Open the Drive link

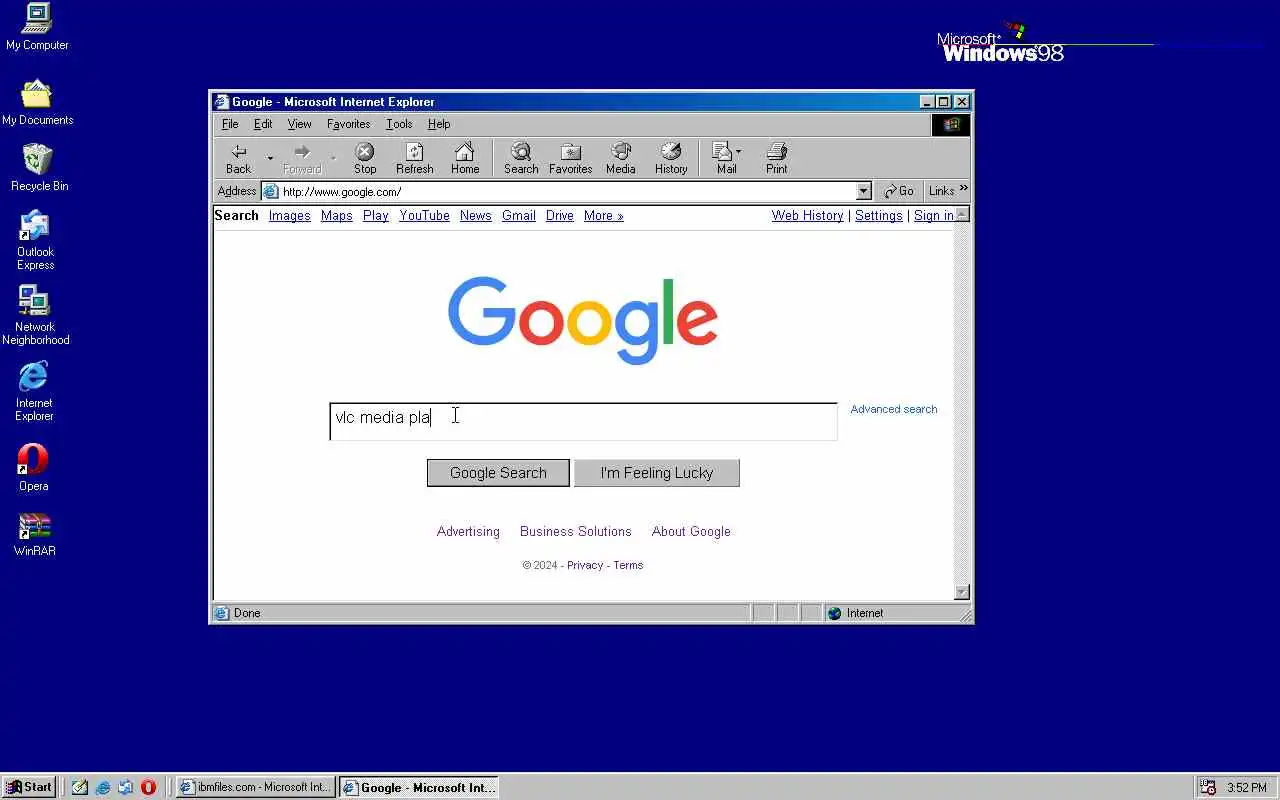(x=559, y=215)
